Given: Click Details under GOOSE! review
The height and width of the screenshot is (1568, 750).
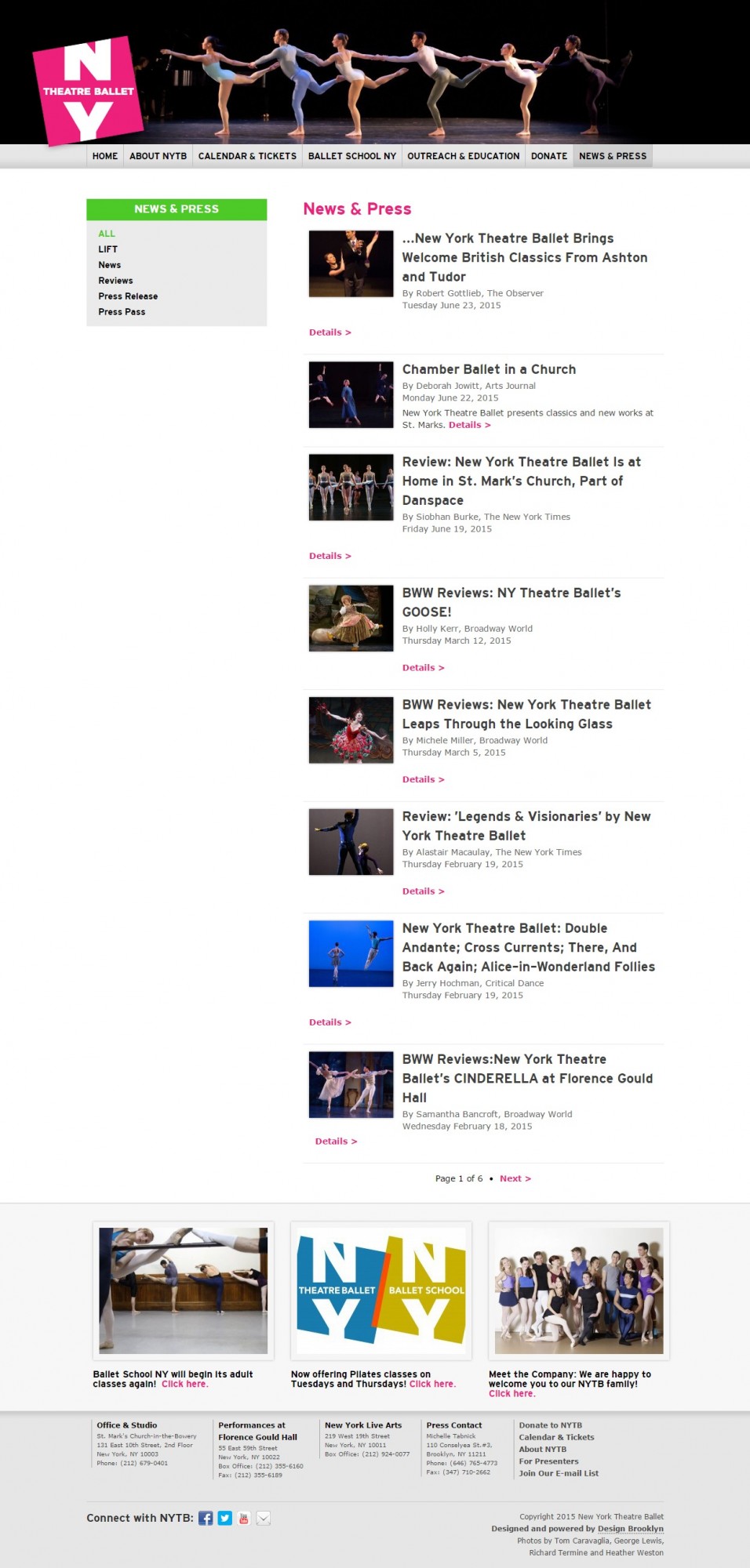Looking at the screenshot, I should pos(424,668).
